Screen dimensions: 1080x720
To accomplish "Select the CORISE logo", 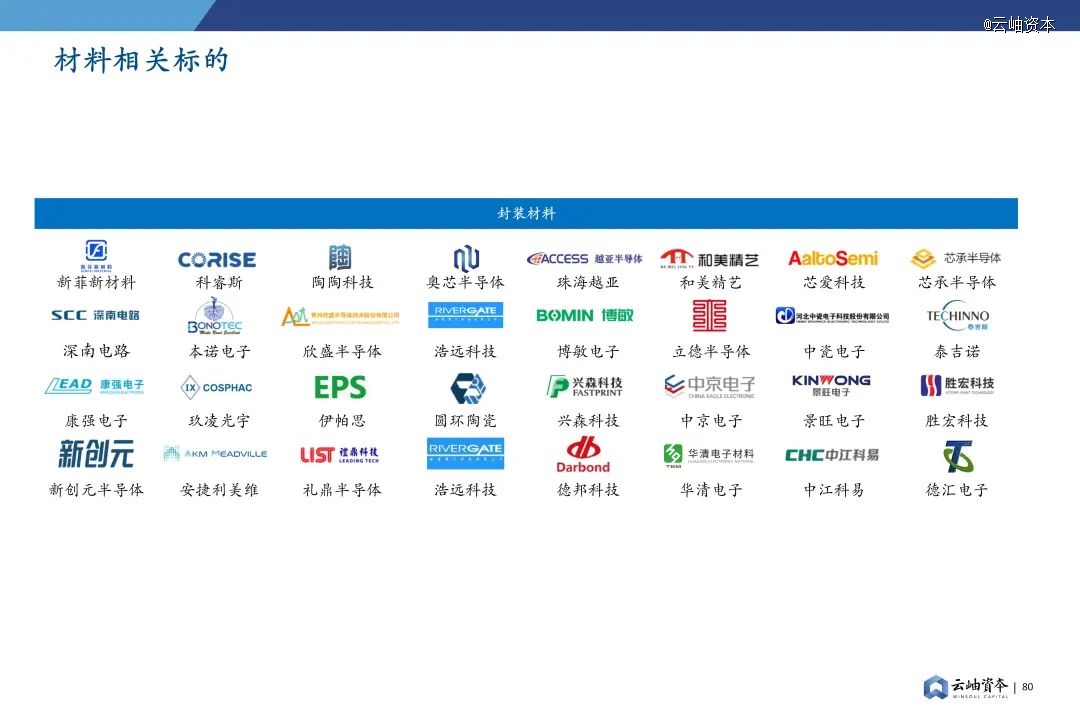I will (x=217, y=260).
